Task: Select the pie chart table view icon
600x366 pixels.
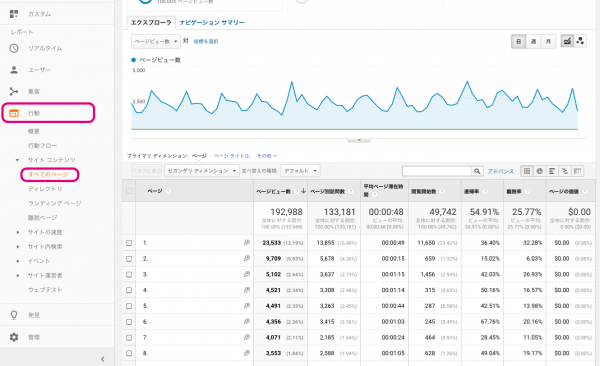Action: pos(540,171)
